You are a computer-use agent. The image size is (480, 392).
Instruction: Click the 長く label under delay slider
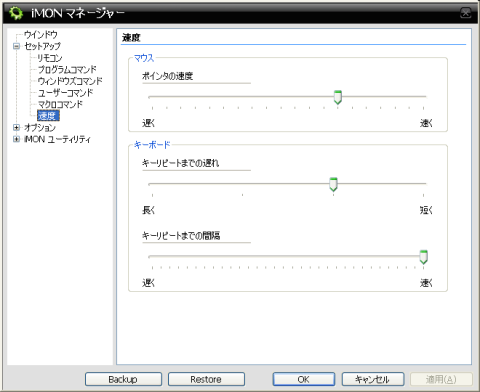148,210
